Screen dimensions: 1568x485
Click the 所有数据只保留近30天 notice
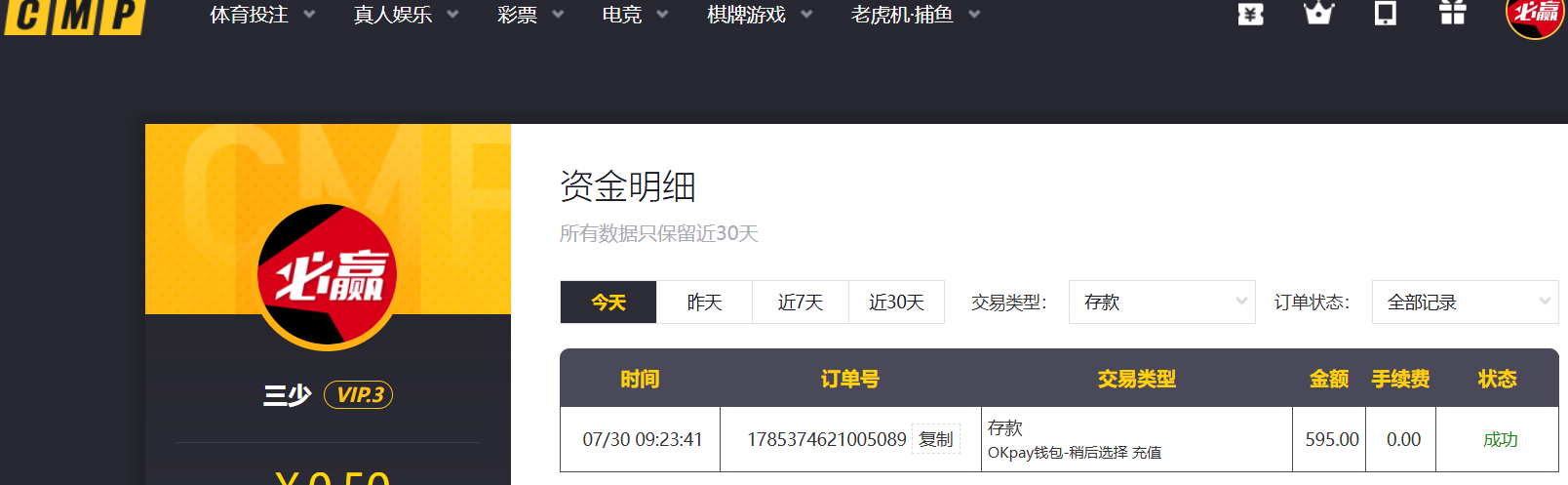point(659,233)
